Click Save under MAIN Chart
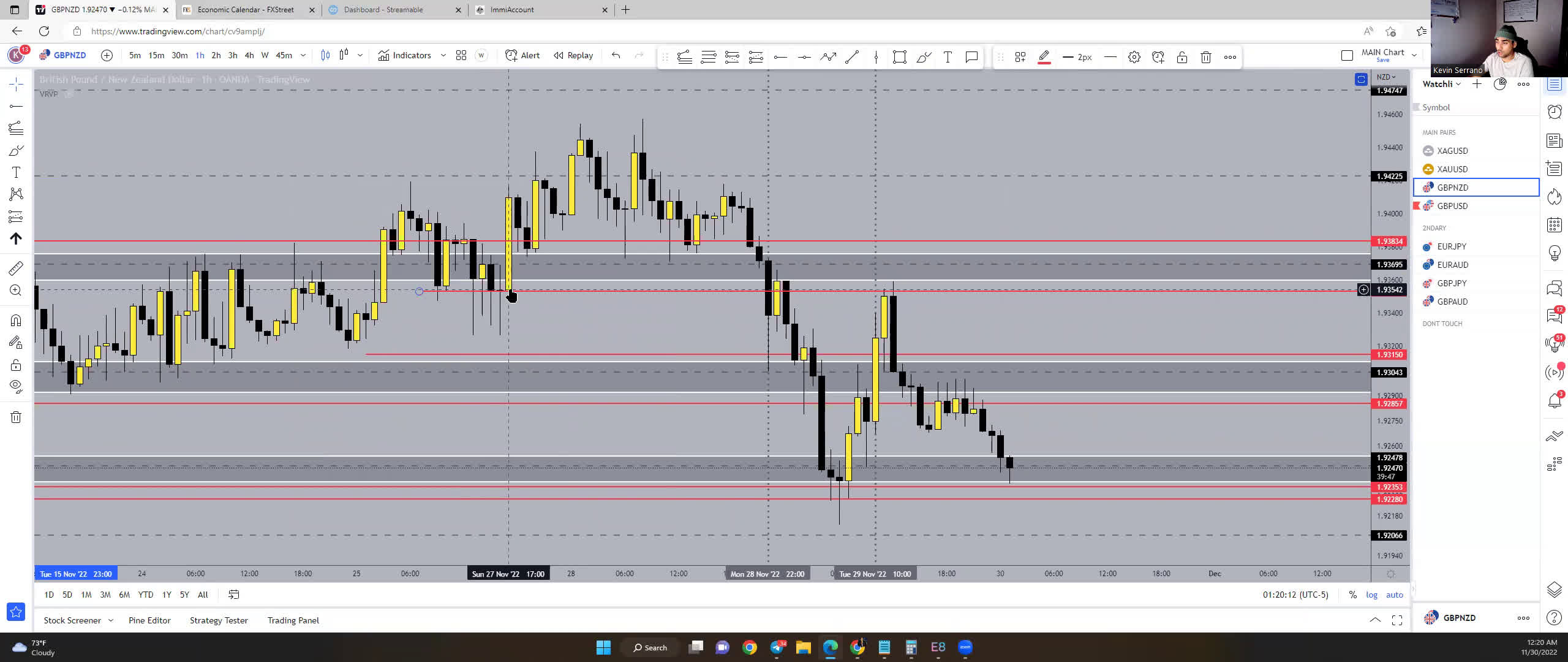This screenshot has width=1568, height=662. [x=1384, y=59]
